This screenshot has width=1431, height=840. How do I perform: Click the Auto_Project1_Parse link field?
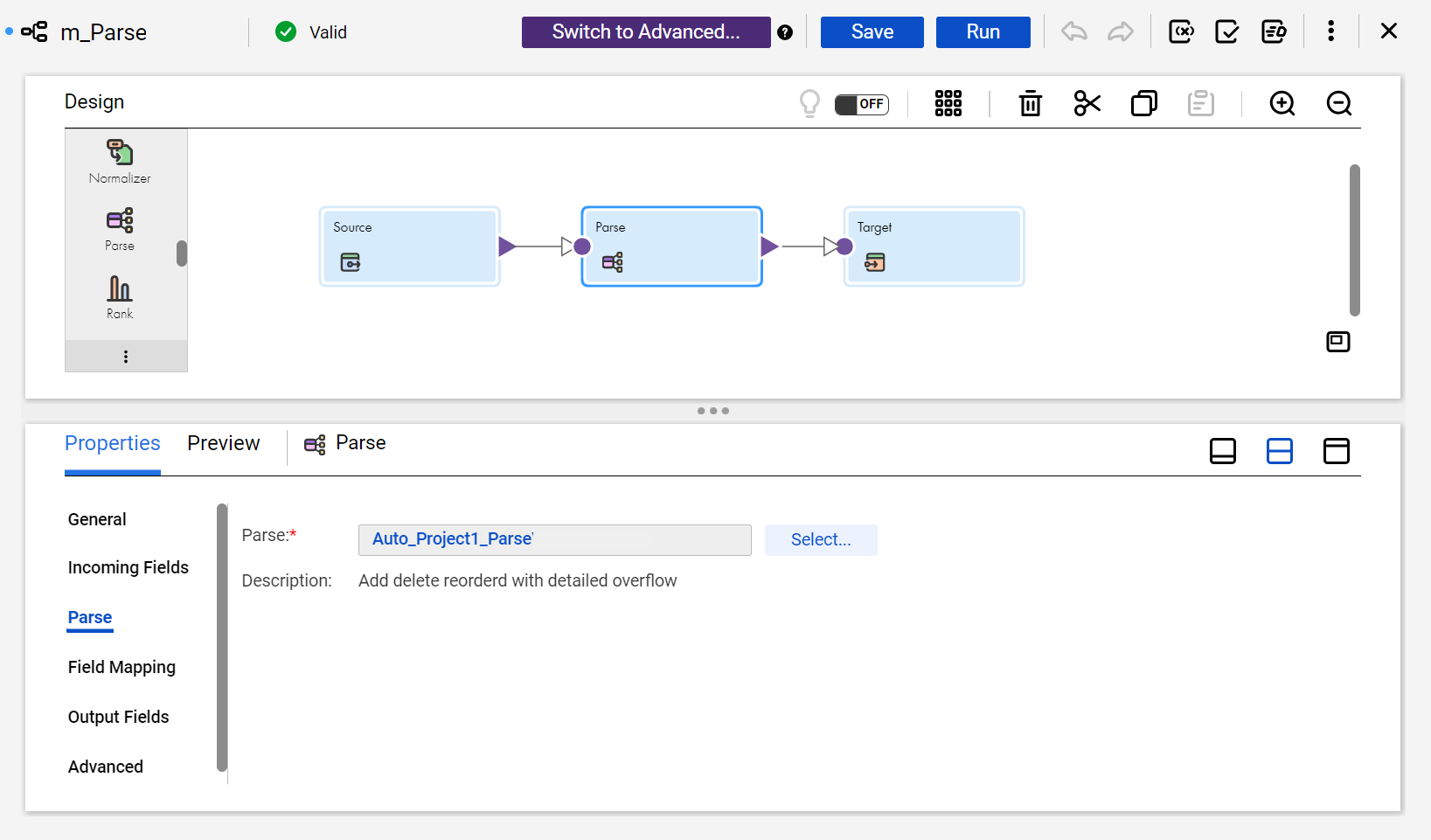coord(554,540)
